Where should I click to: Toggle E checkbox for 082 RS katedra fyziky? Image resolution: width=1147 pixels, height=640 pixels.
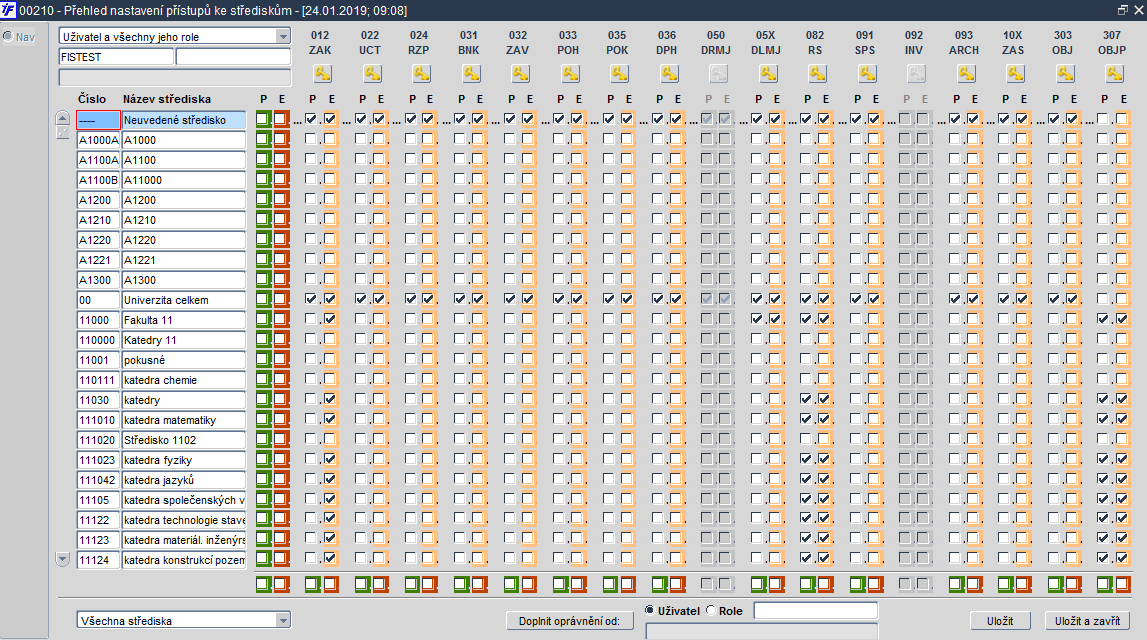pos(825,459)
